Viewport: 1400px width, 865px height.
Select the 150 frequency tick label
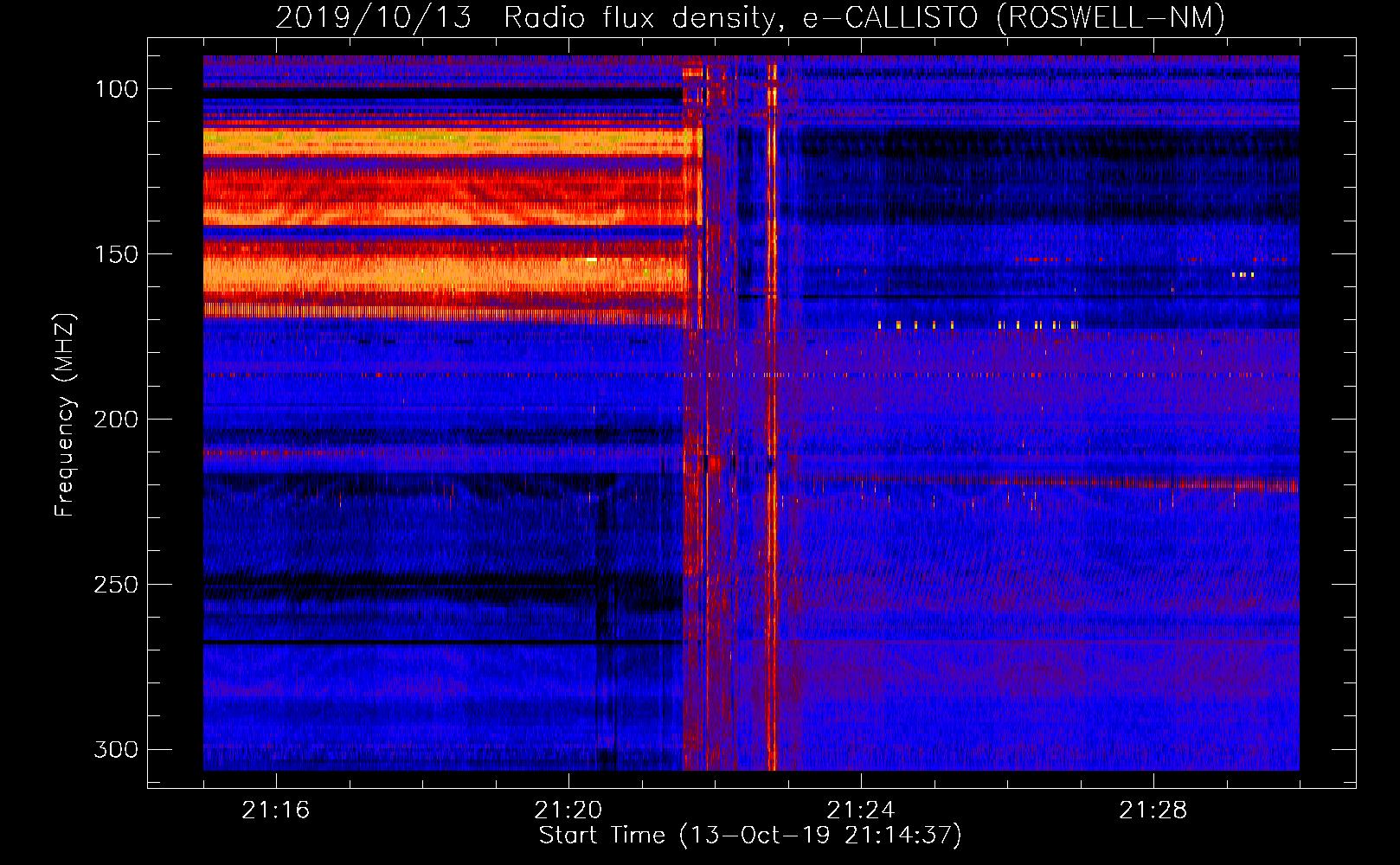coord(116,254)
